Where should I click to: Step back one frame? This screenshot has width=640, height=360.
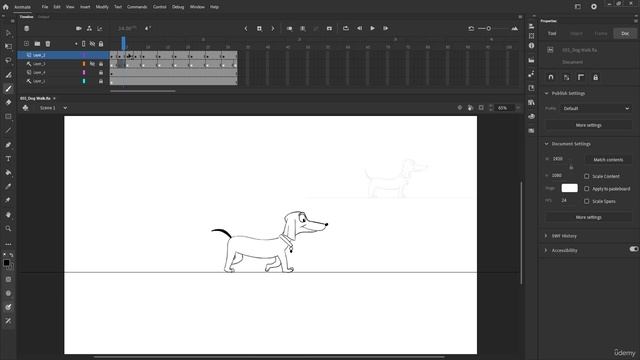click(359, 29)
